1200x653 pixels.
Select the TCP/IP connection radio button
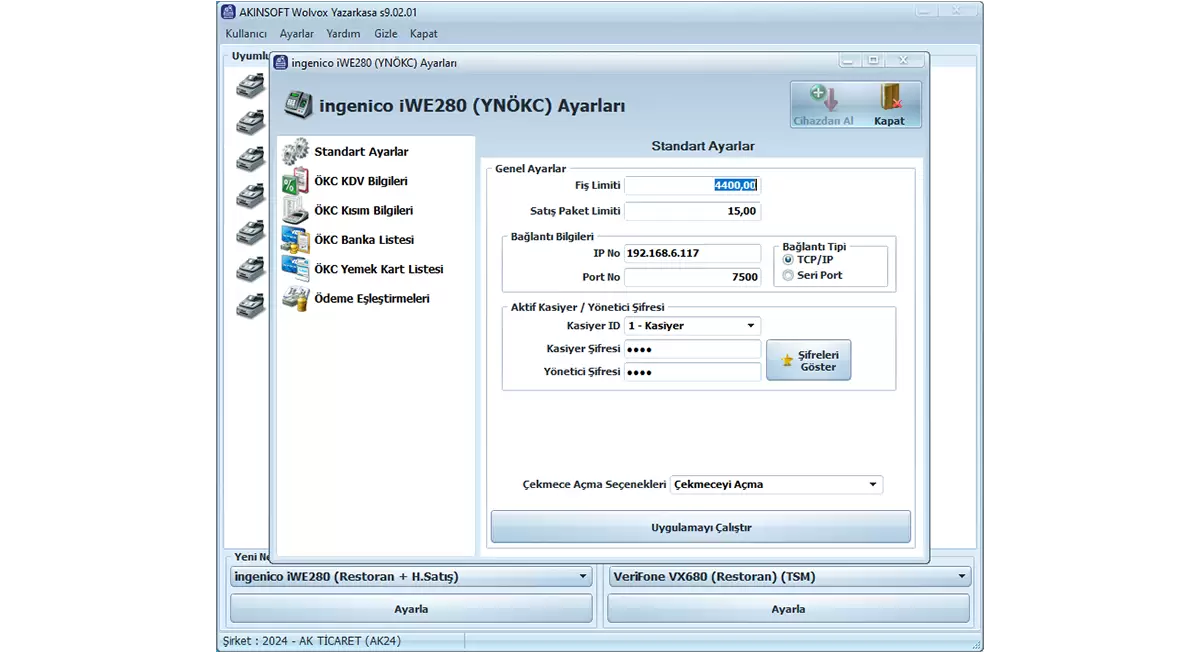[788, 260]
